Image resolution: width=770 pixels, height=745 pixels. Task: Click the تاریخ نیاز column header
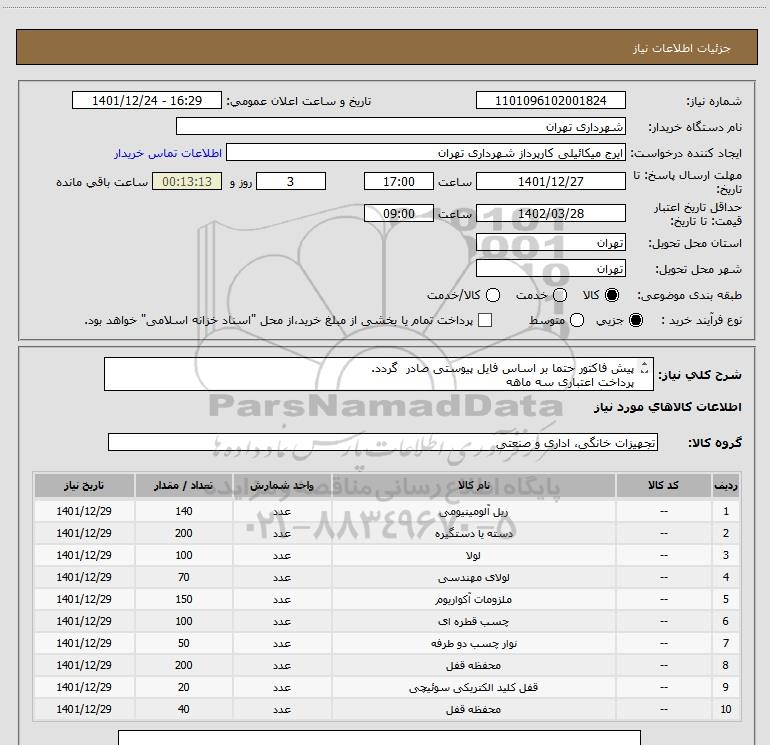84,486
